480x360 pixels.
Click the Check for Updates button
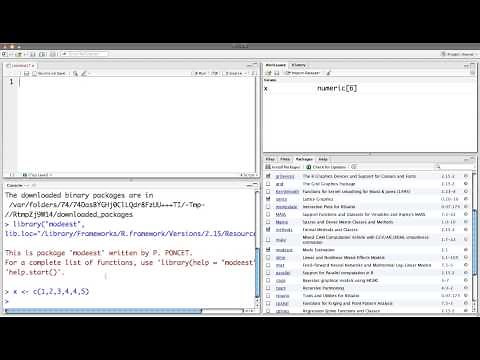pyautogui.click(x=326, y=167)
